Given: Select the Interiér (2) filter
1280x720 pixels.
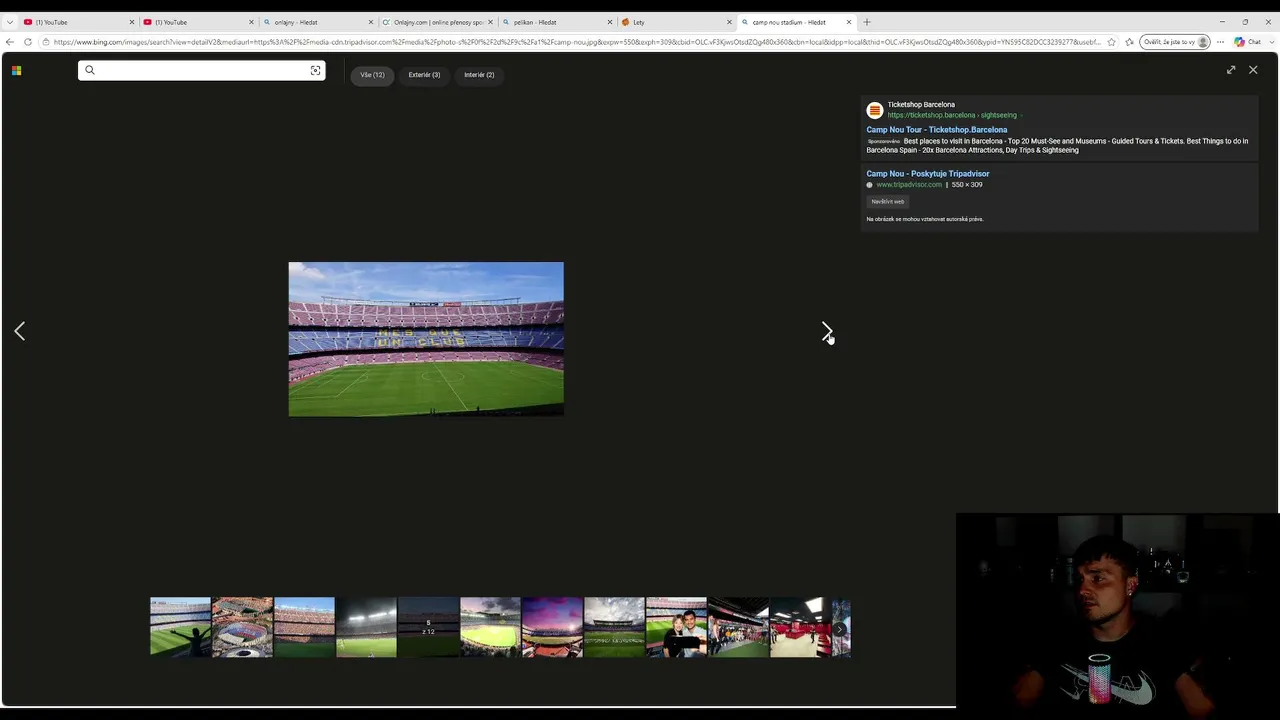Looking at the screenshot, I should pos(479,75).
